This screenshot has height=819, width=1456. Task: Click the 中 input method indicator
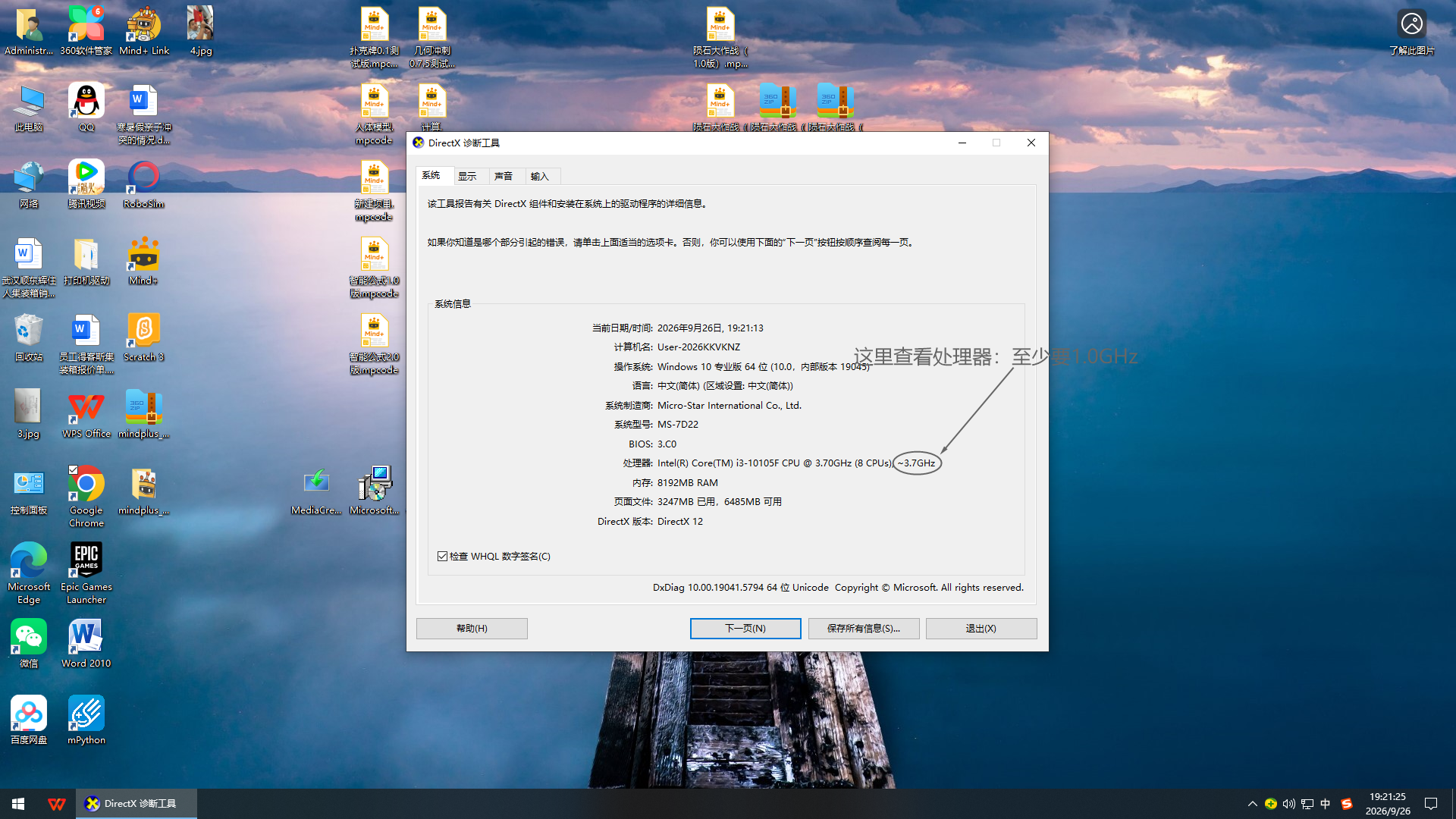(x=1326, y=804)
